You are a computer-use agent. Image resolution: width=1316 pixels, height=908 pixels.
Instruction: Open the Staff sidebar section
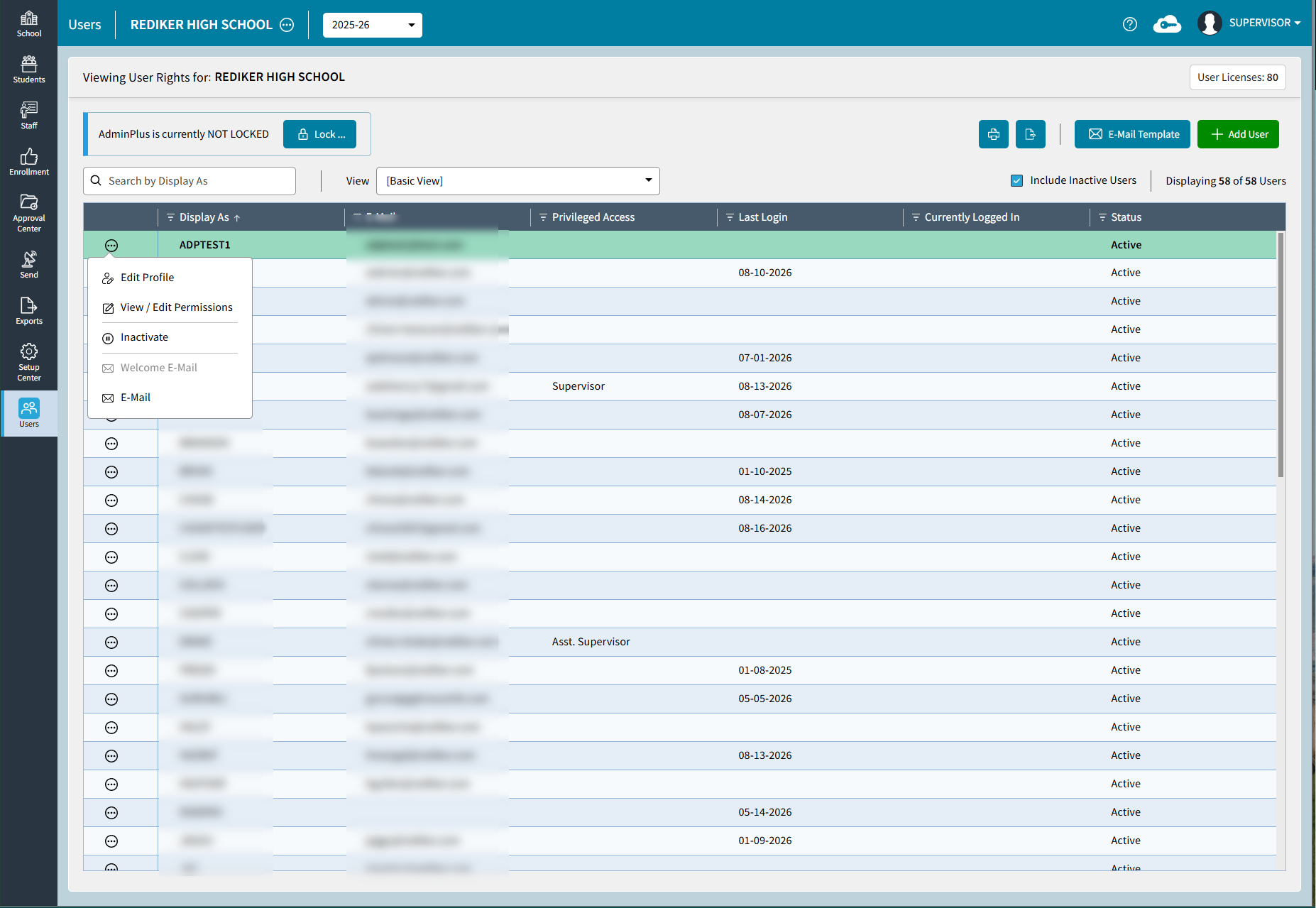tap(29, 116)
